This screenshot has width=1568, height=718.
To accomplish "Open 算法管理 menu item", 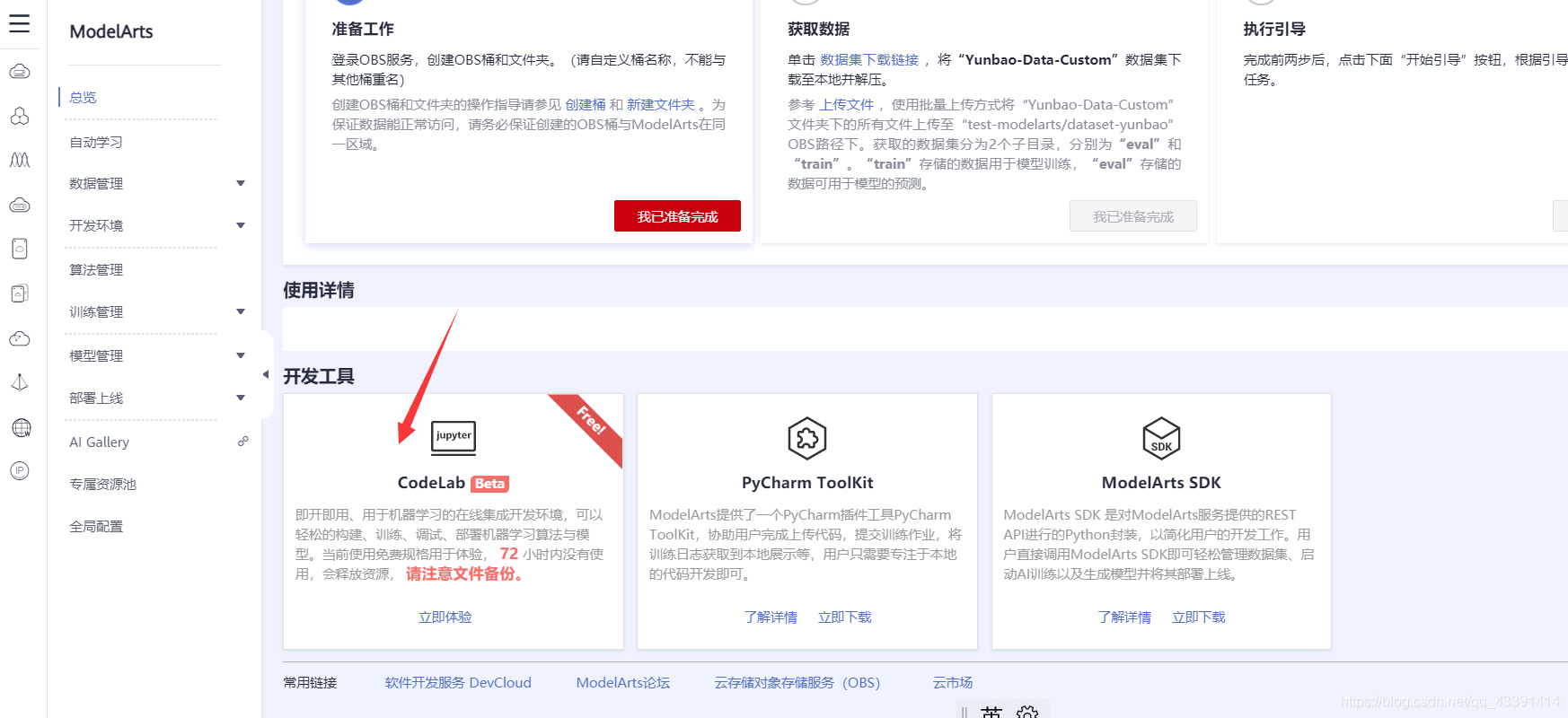I will (x=96, y=269).
